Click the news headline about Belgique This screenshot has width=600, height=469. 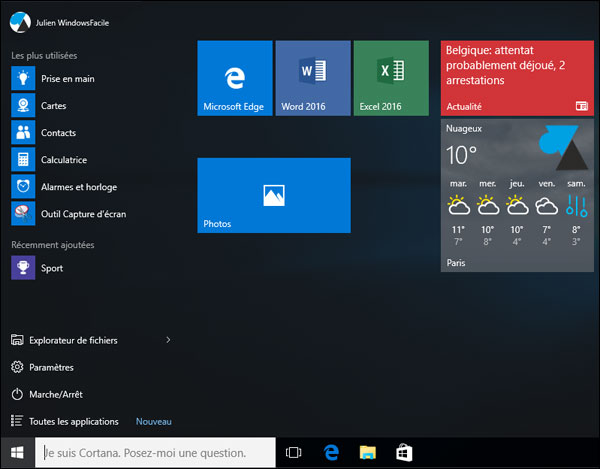coord(505,65)
